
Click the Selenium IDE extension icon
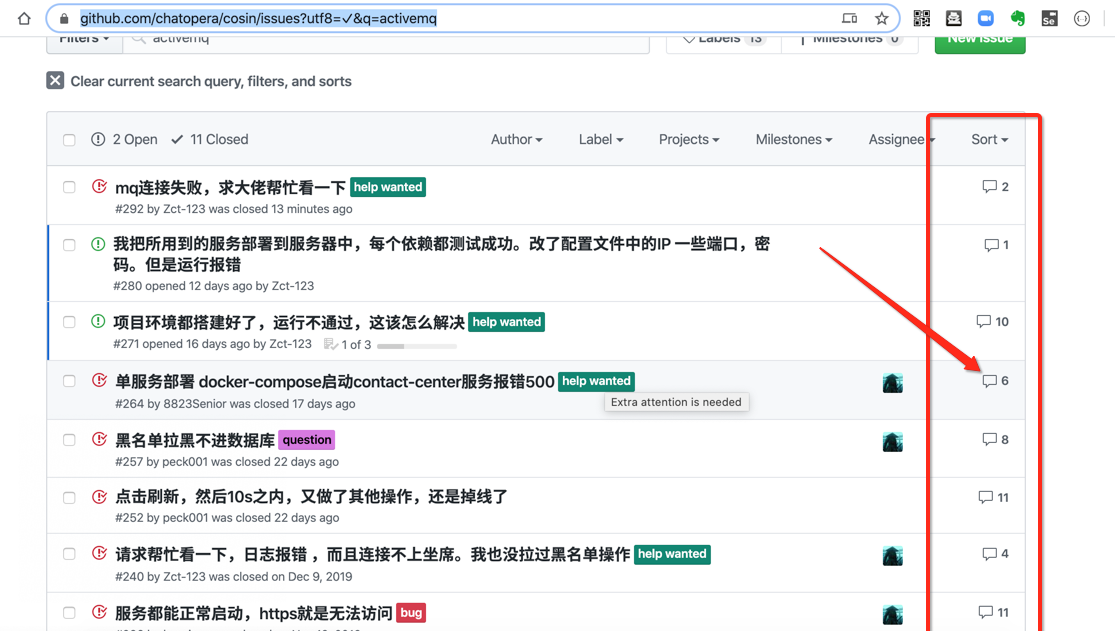pos(1050,17)
